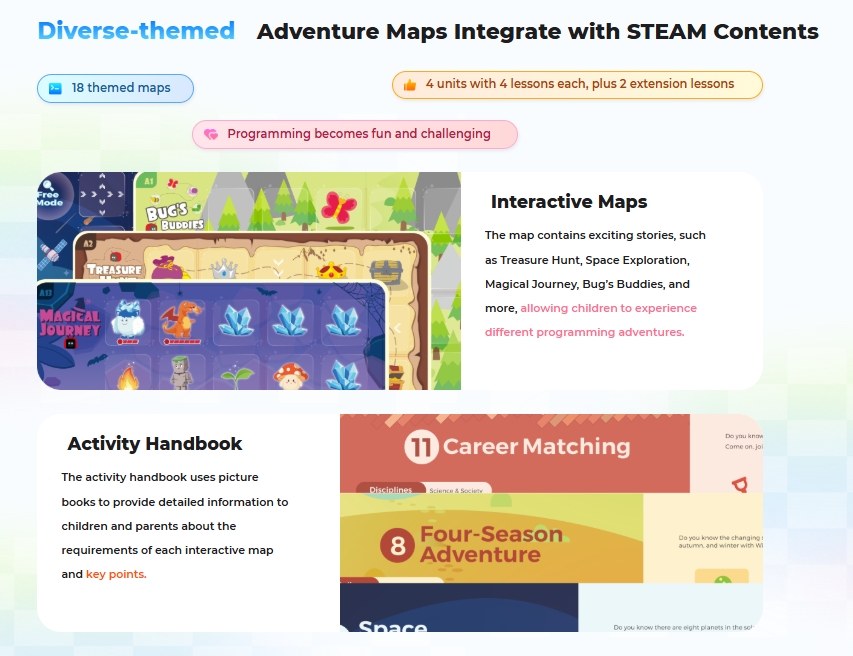The width and height of the screenshot is (853, 656).
Task: Click the Free Mode magnifier icon on map
Action: tap(48, 185)
